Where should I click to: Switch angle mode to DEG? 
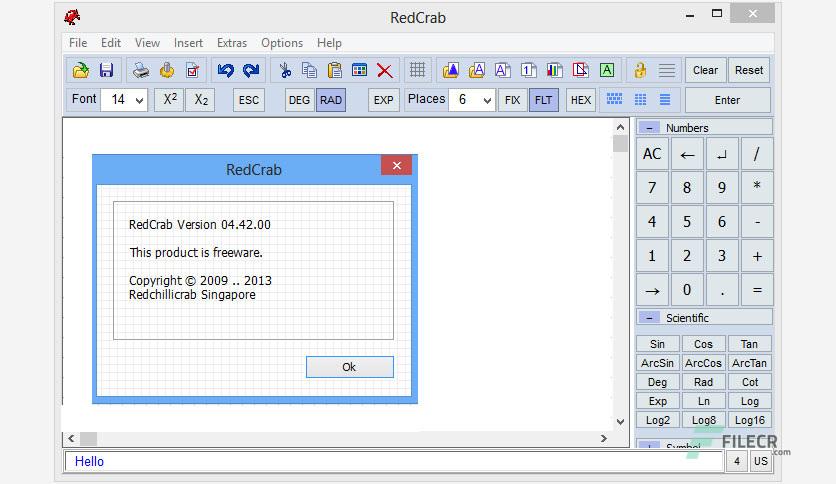coord(299,100)
